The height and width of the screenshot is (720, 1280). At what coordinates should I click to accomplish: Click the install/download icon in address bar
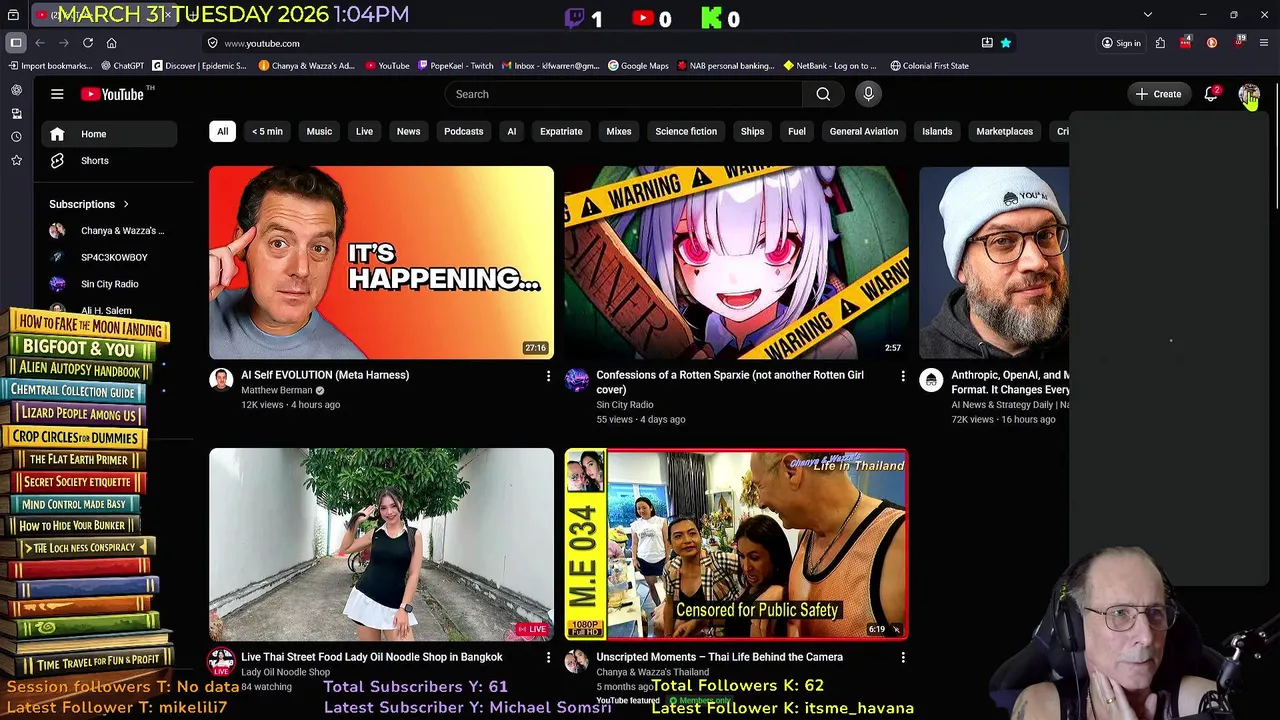(x=987, y=43)
